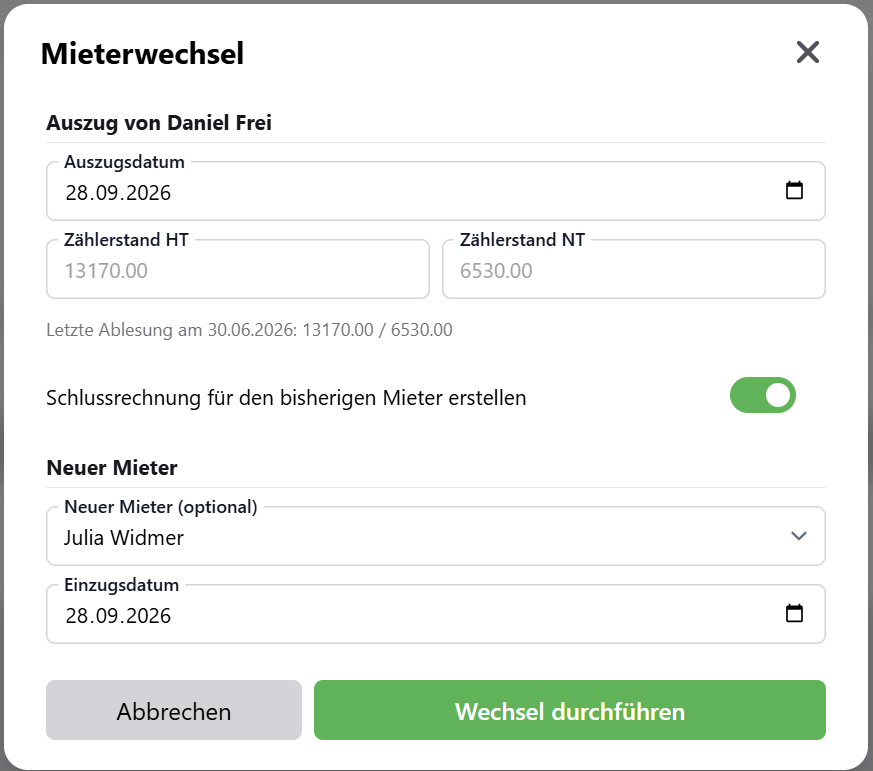Click the Letzte Ablesung am 30.06.2026 text
Screen dimensions: 873x771
pyautogui.click(x=249, y=330)
